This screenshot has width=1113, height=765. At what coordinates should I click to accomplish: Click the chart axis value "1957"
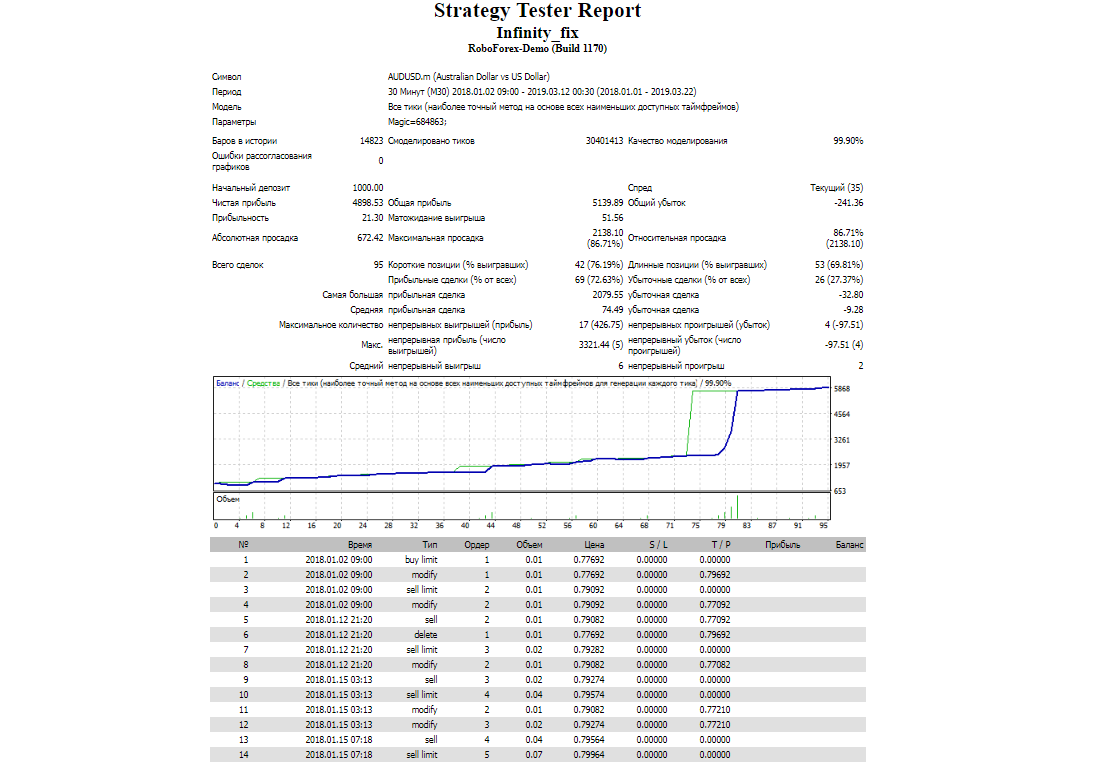tap(842, 466)
